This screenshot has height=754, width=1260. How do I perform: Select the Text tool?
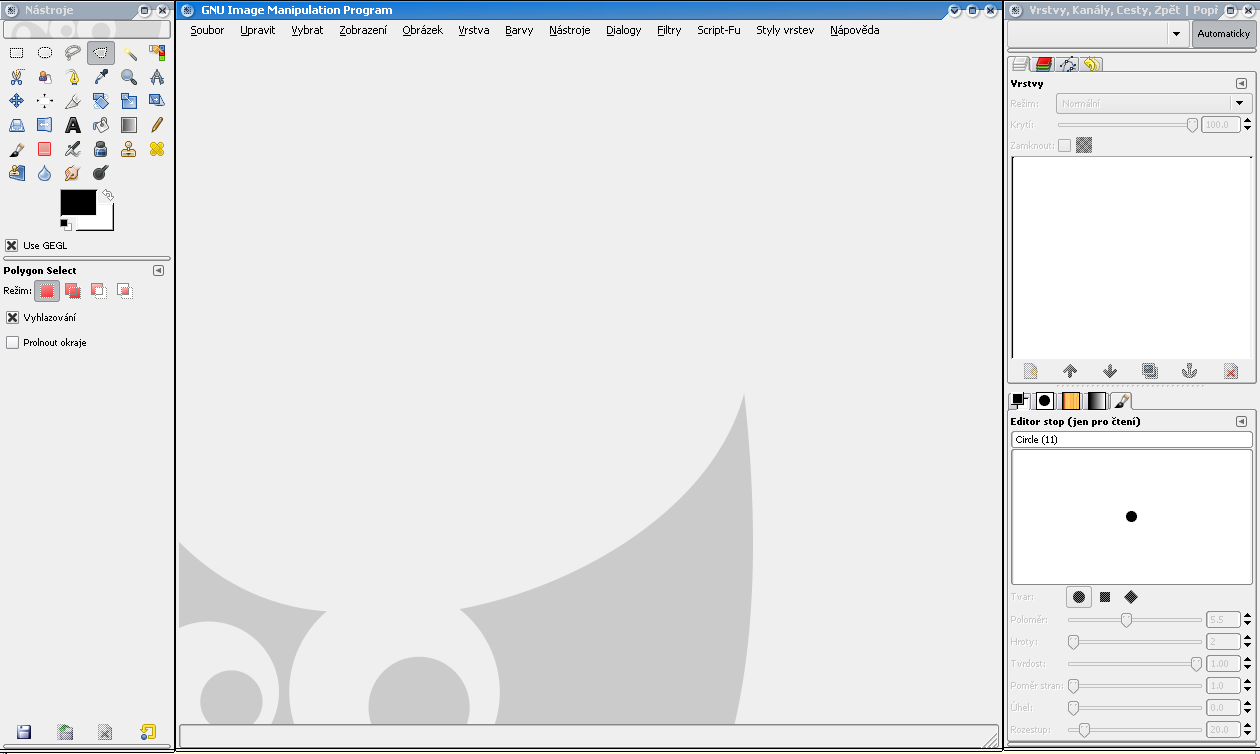(x=73, y=125)
